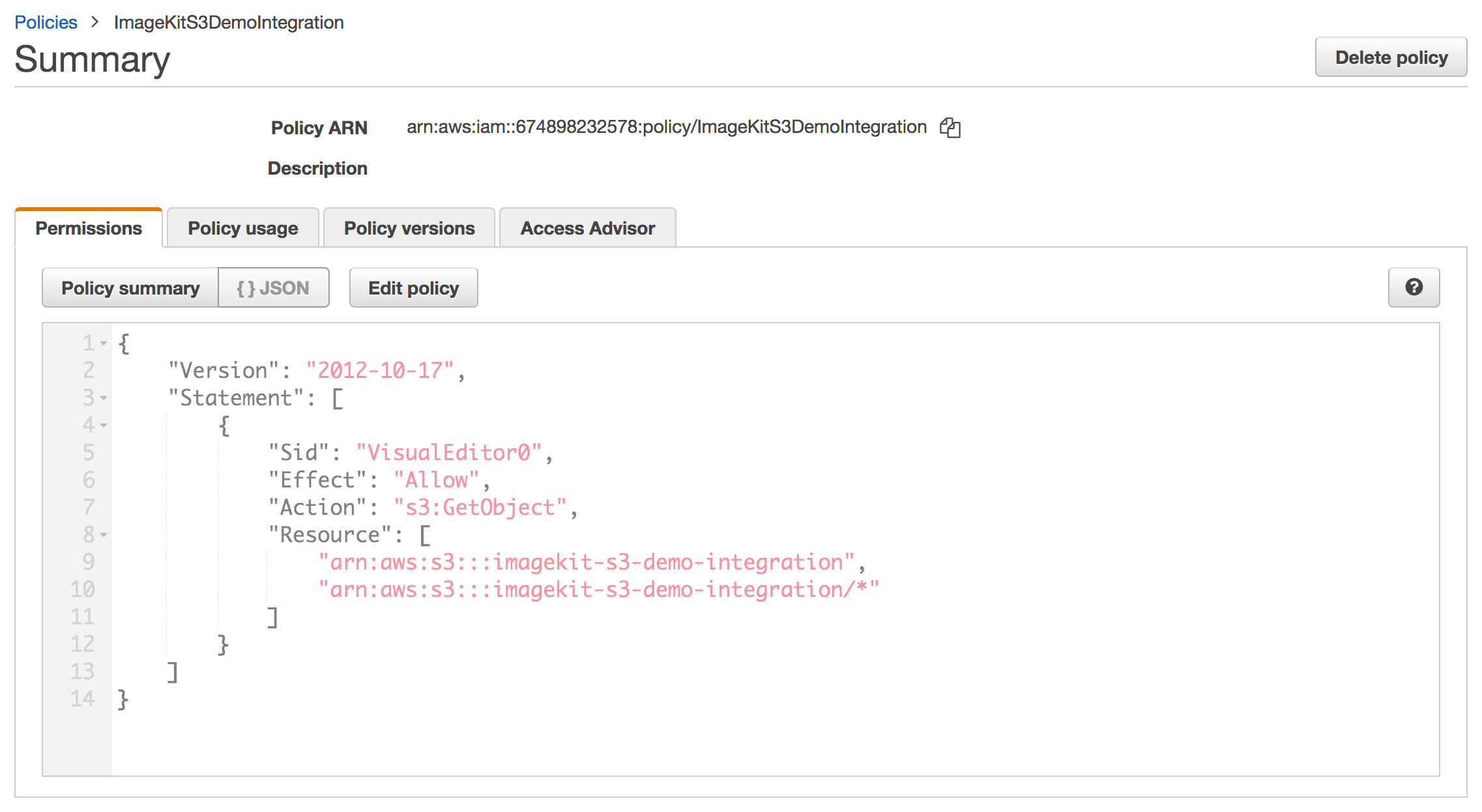Click the Summary page heading
Viewport: 1482px width, 812px height.
(x=93, y=59)
